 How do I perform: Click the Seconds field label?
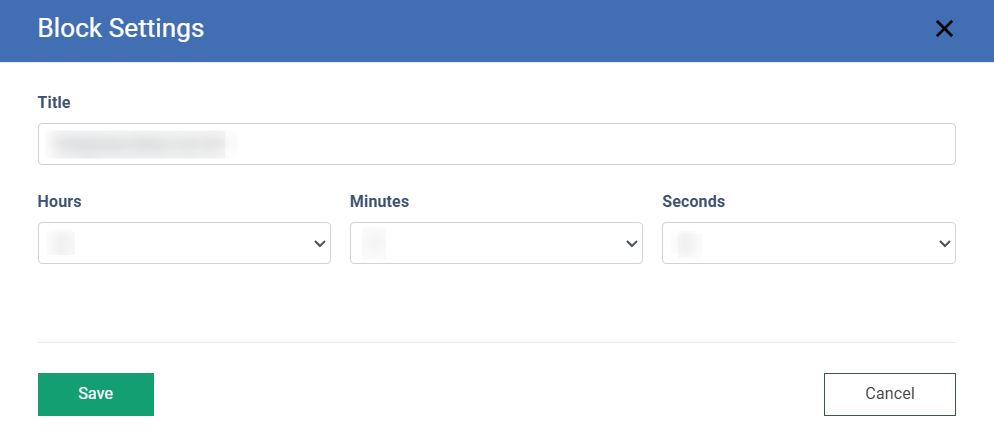[693, 202]
